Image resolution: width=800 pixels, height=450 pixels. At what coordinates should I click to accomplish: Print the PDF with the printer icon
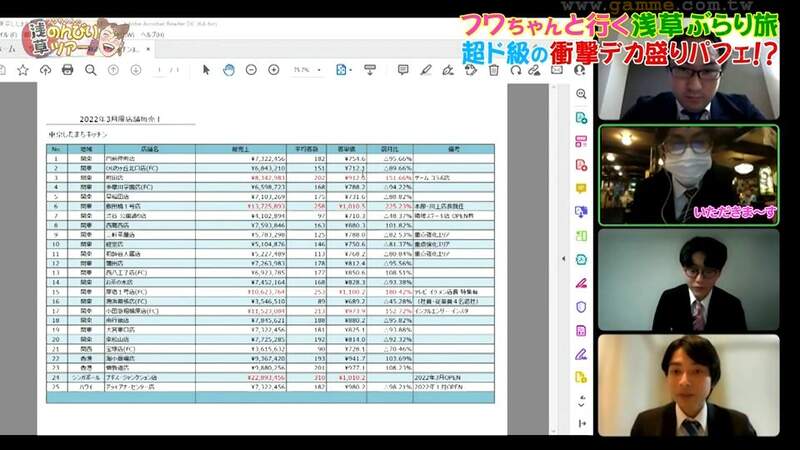[x=67, y=70]
